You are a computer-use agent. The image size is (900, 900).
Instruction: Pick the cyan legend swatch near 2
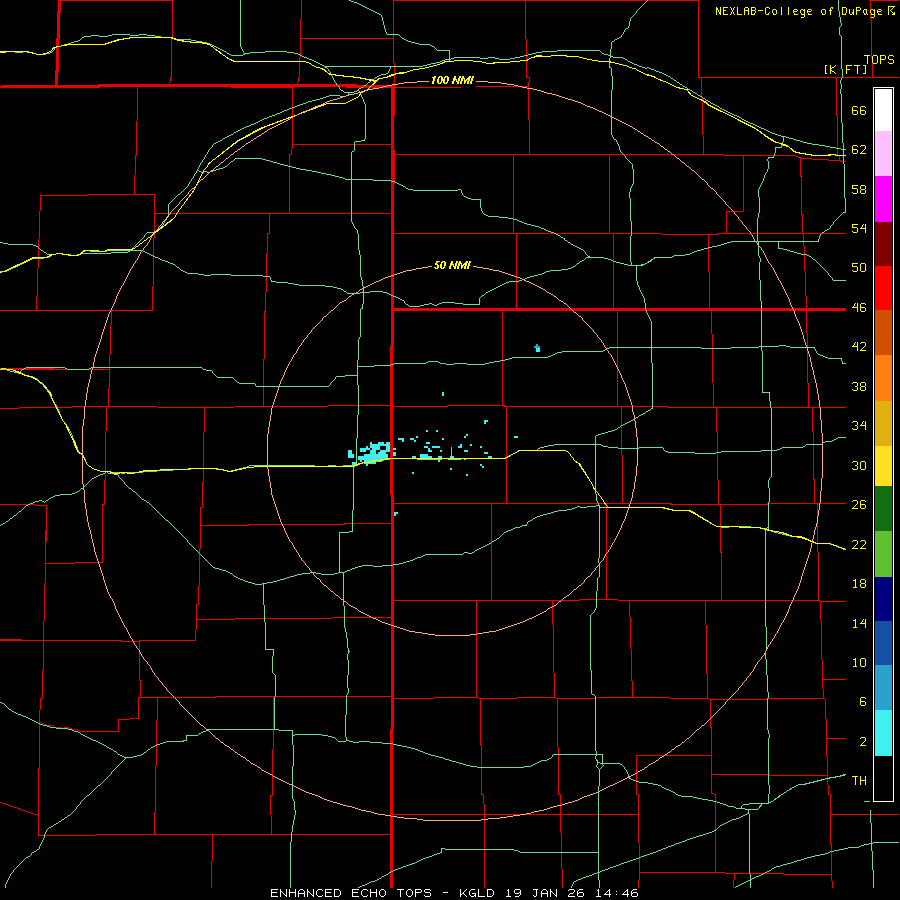(x=883, y=733)
